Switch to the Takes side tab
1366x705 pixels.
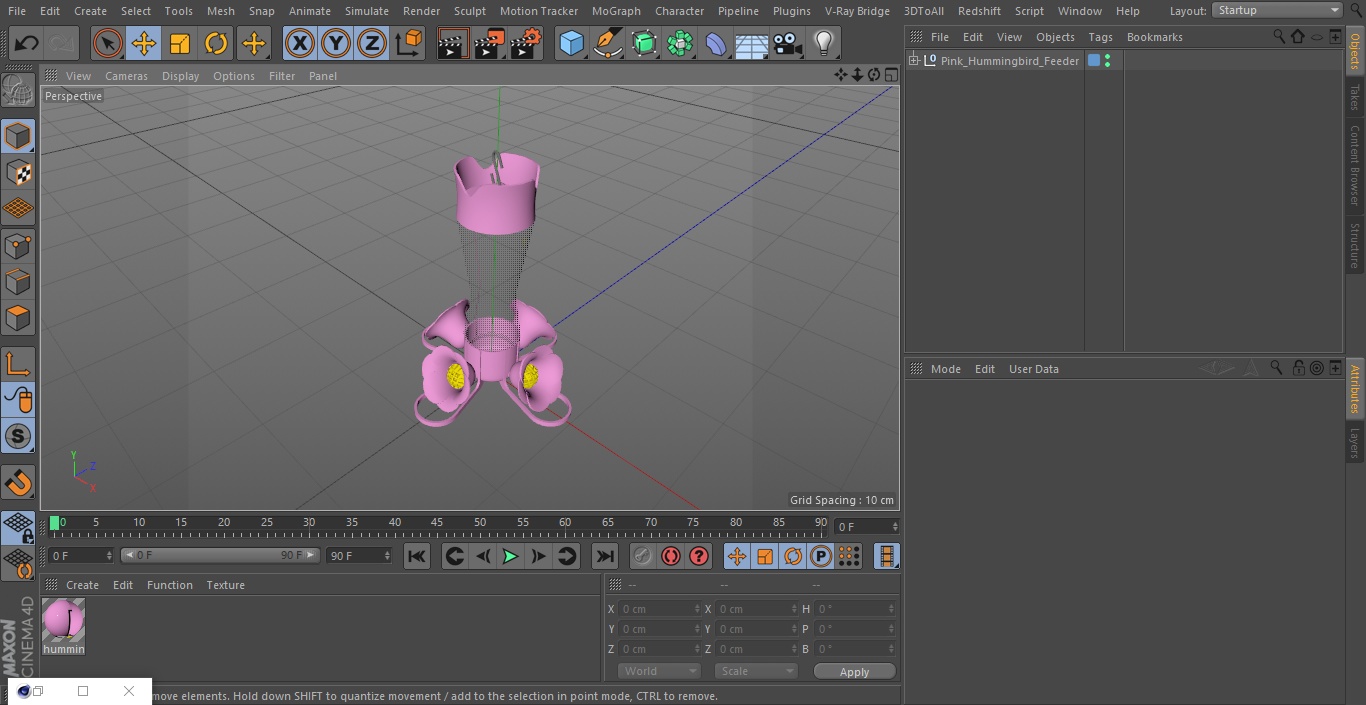point(1355,97)
